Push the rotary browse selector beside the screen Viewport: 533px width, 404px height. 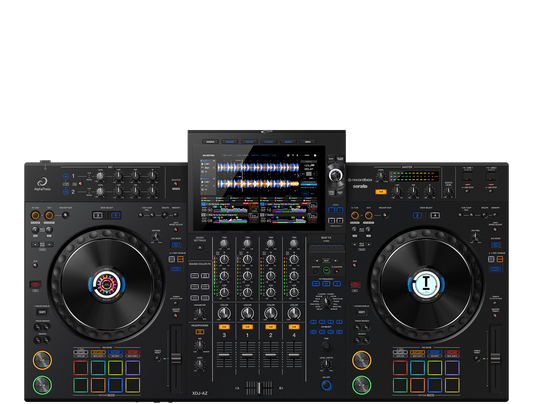click(x=336, y=175)
